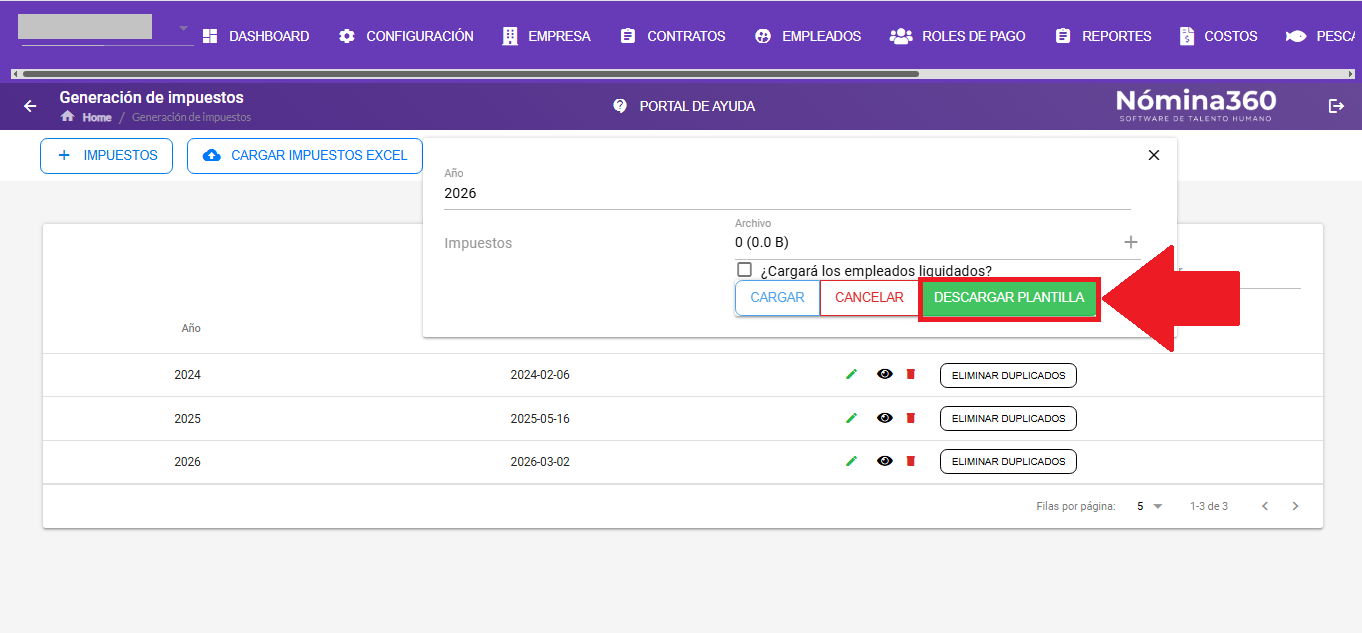The width and height of the screenshot is (1362, 633).
Task: View the 2024 row with eye icon
Action: coord(885,375)
